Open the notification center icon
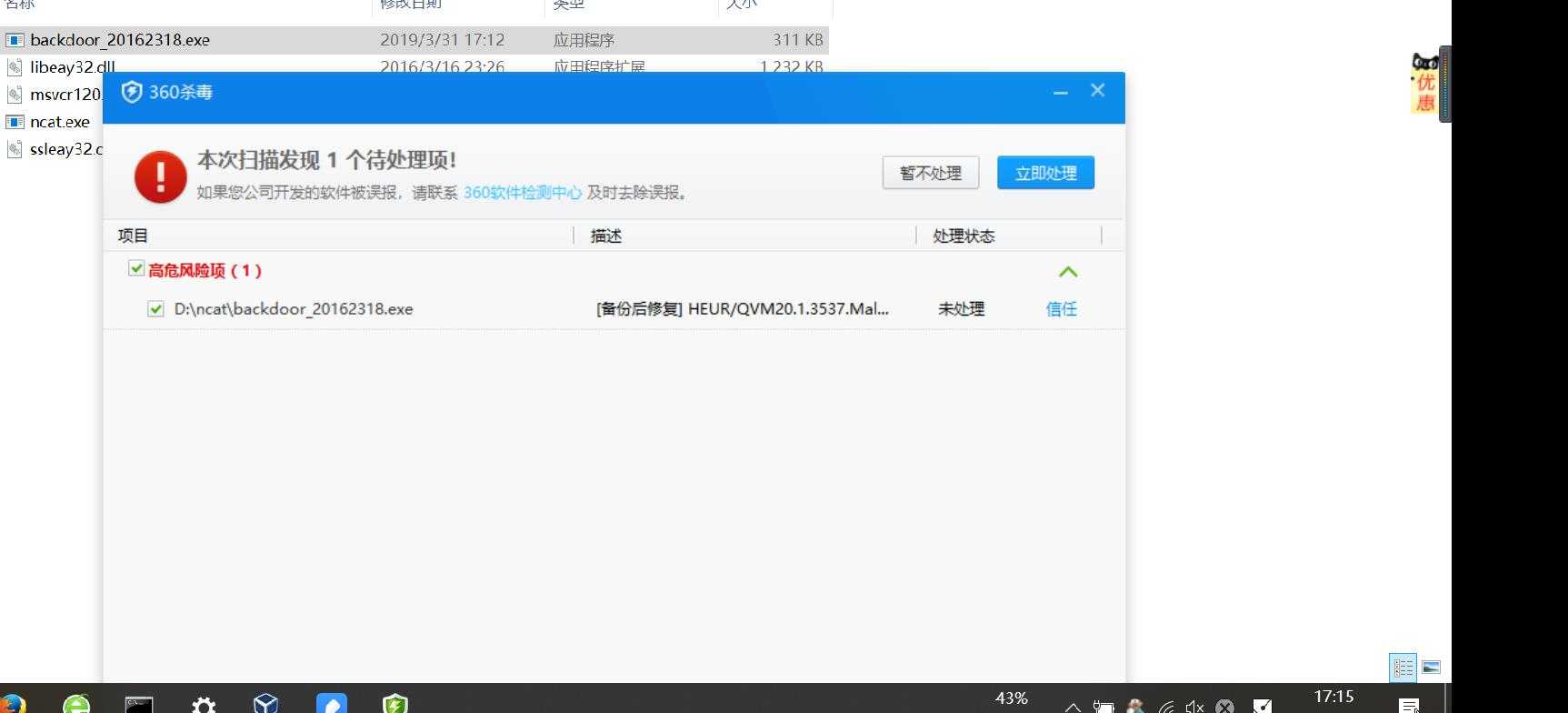 coord(1410,707)
